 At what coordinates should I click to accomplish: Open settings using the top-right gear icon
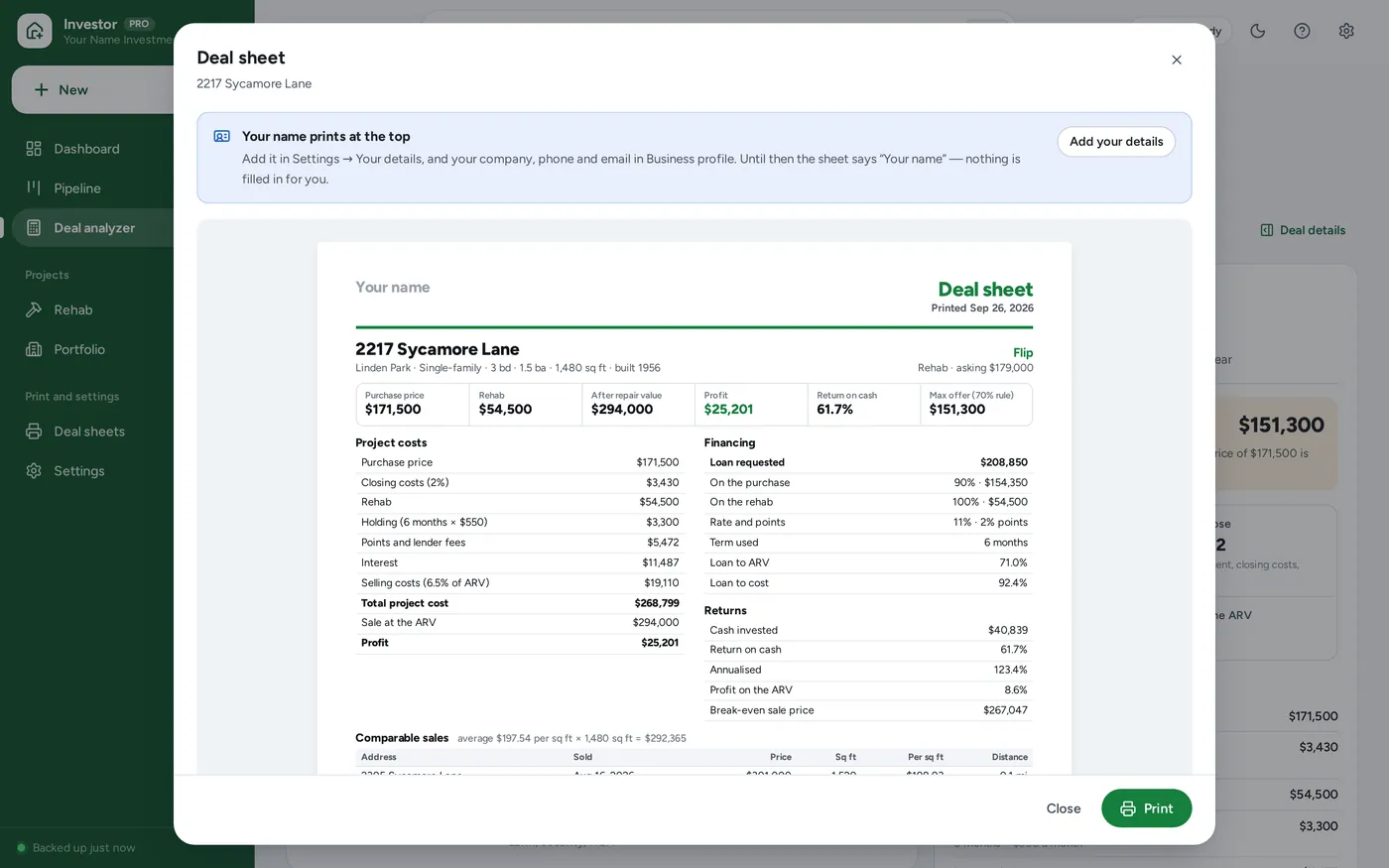pos(1346,31)
